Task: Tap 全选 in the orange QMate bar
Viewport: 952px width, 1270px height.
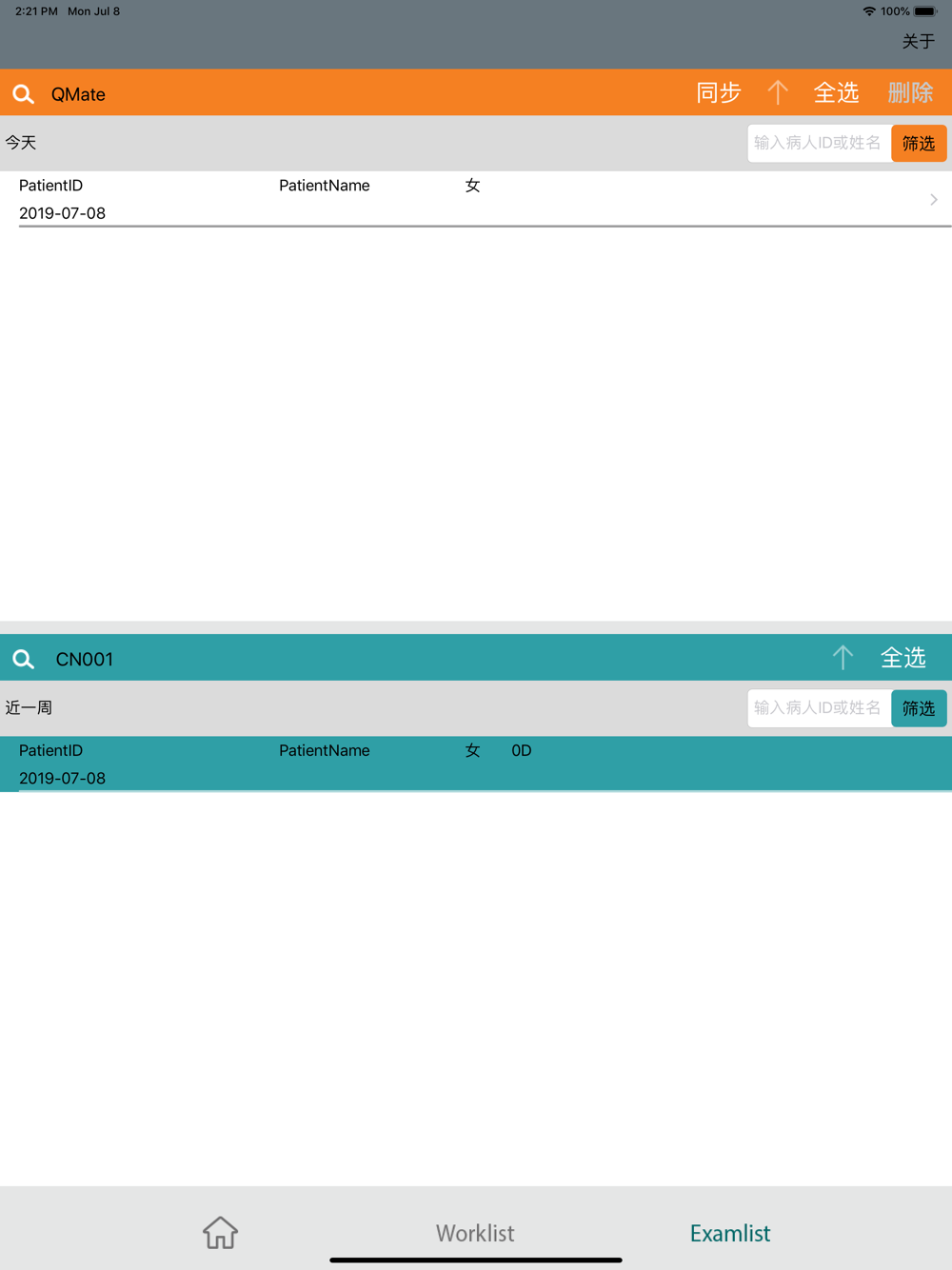Action: pyautogui.click(x=836, y=92)
